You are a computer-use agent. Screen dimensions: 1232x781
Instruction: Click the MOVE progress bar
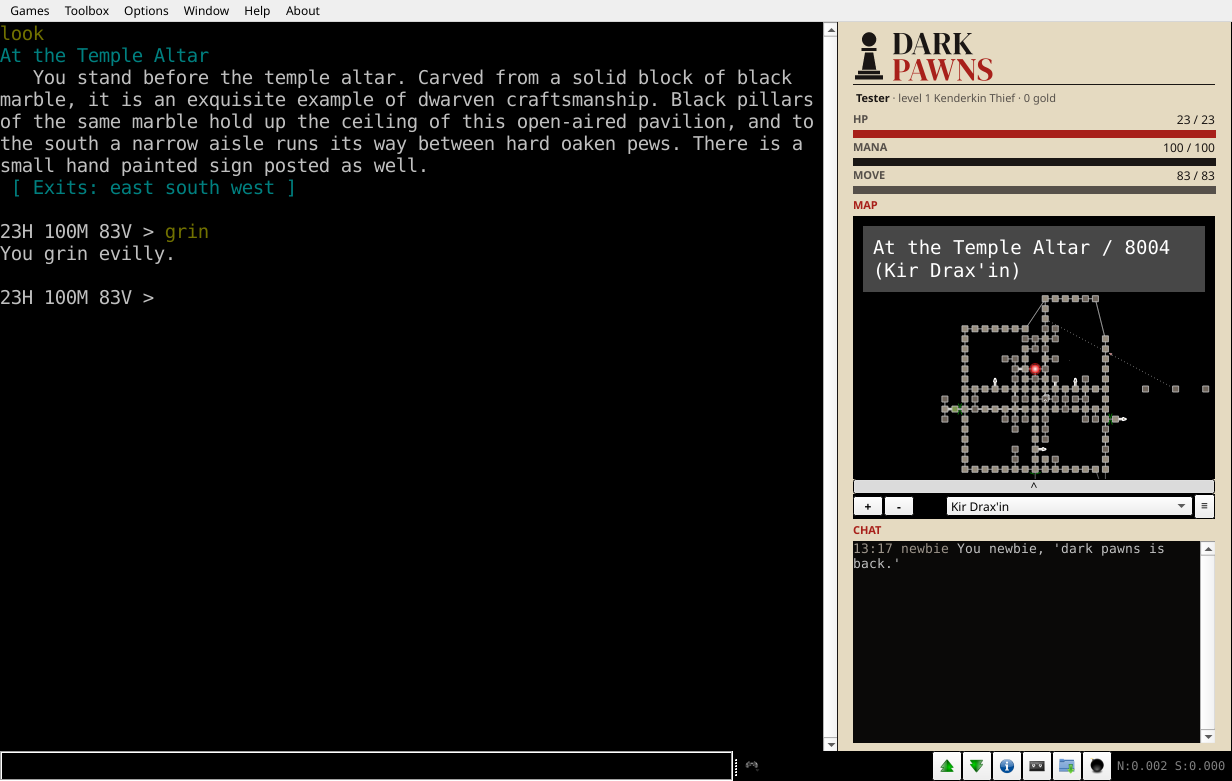(x=1034, y=189)
